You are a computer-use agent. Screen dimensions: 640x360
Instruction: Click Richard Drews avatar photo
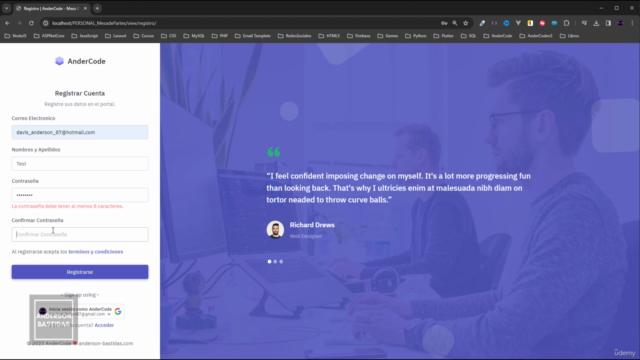tap(276, 230)
